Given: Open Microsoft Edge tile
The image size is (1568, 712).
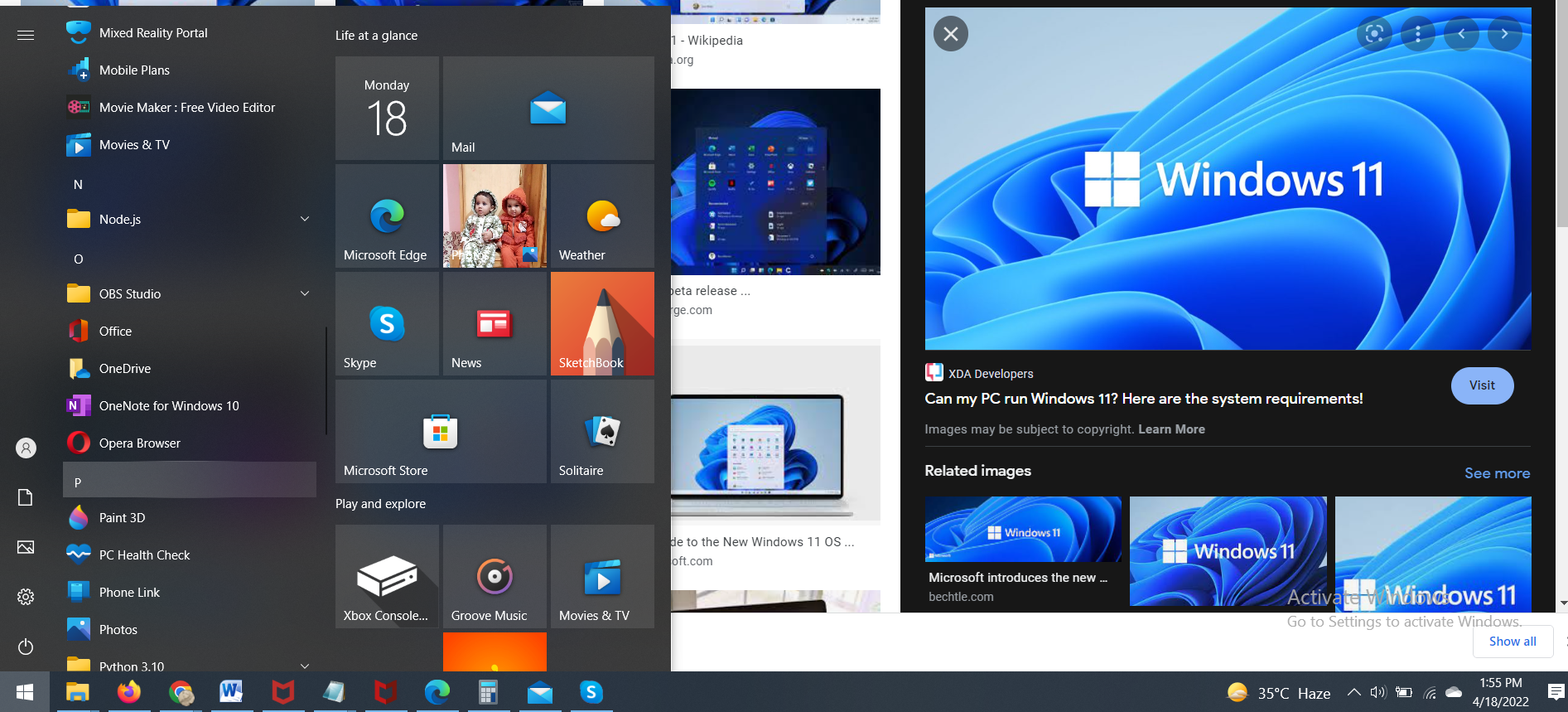Looking at the screenshot, I should pyautogui.click(x=387, y=216).
